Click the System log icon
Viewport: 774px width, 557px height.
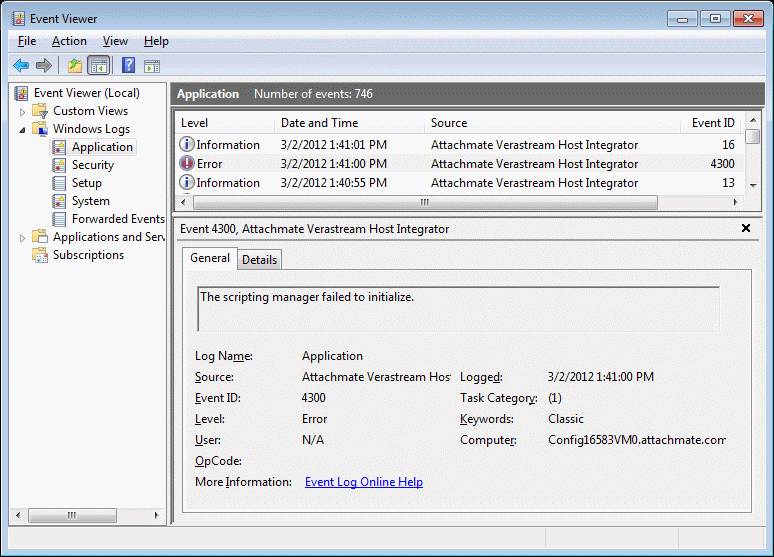point(59,201)
